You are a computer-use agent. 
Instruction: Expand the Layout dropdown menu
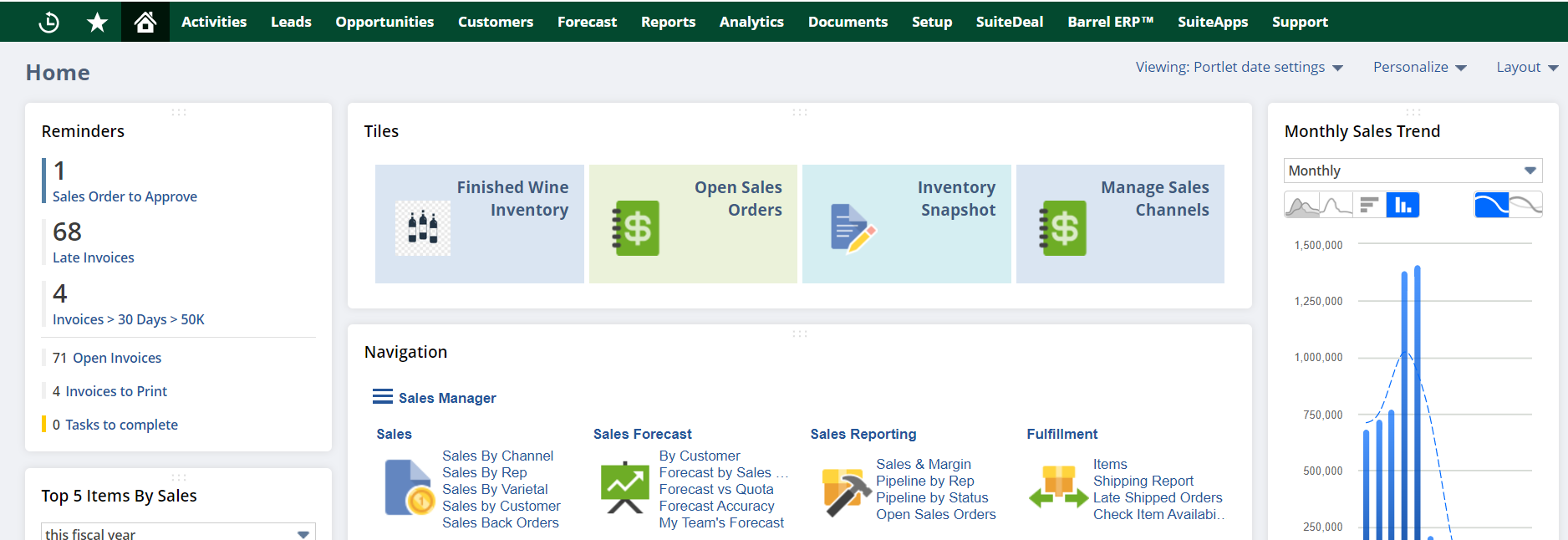(1526, 67)
